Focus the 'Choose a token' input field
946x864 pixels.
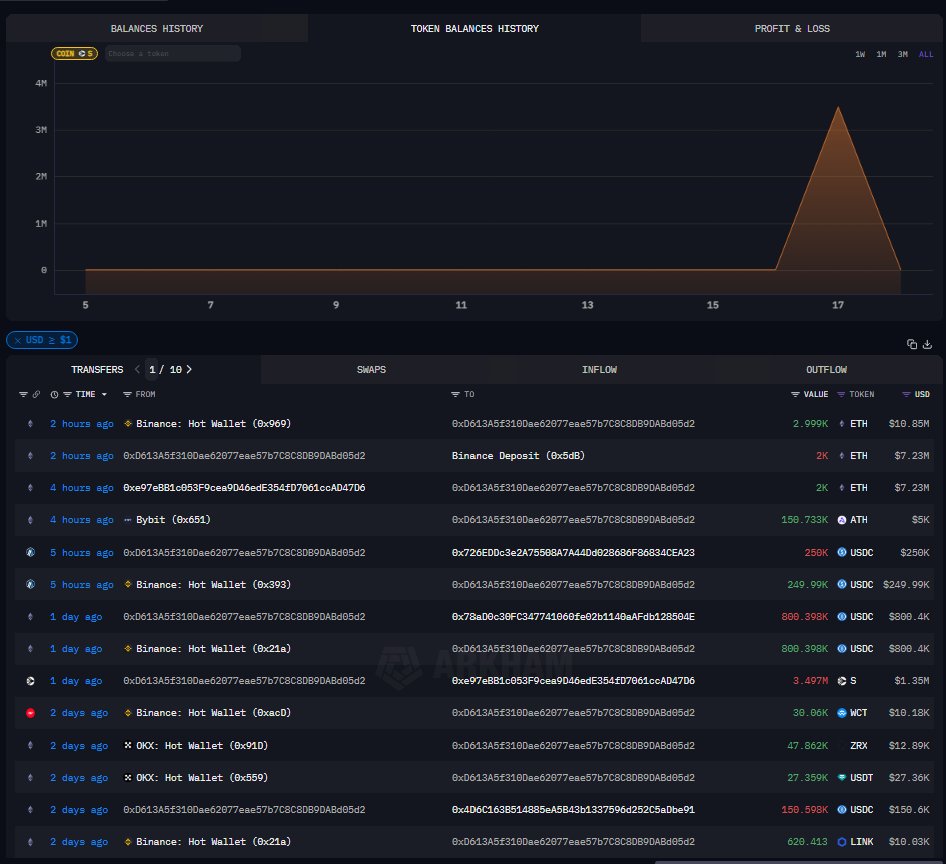tap(173, 54)
